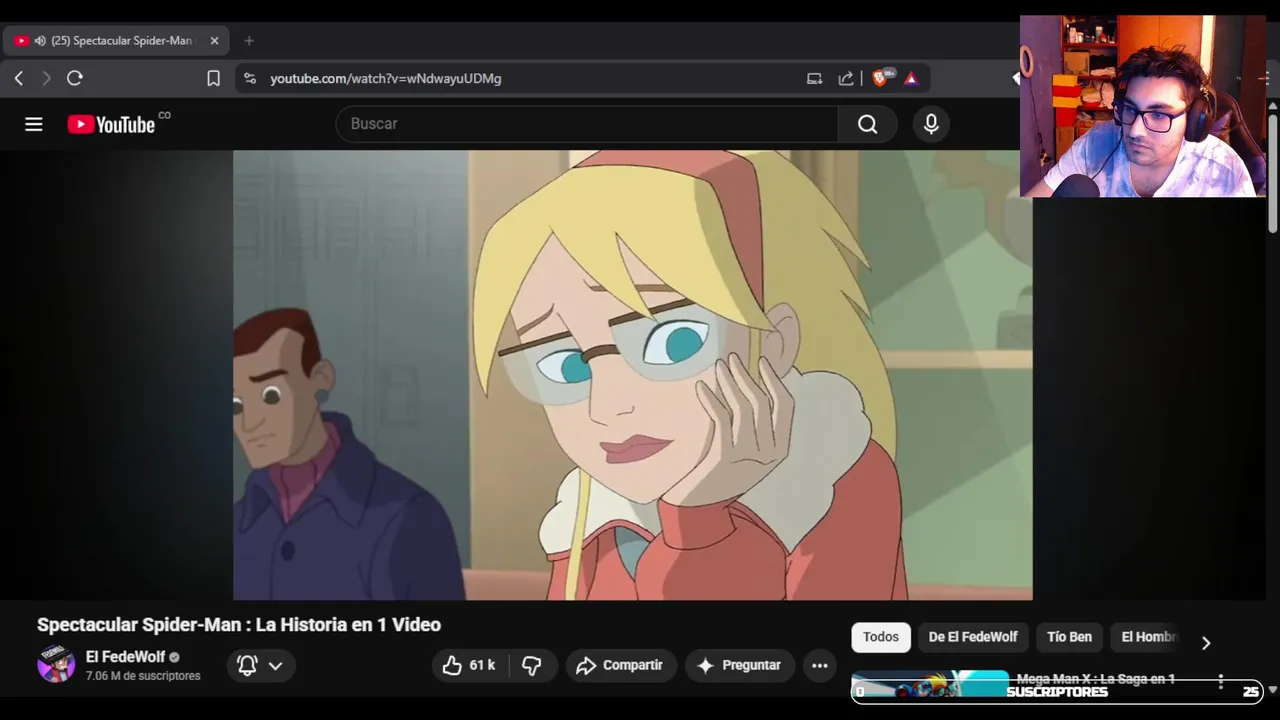Open Mega Man X : La Saga title
Image resolution: width=1280 pixels, height=720 pixels.
tap(1096, 679)
